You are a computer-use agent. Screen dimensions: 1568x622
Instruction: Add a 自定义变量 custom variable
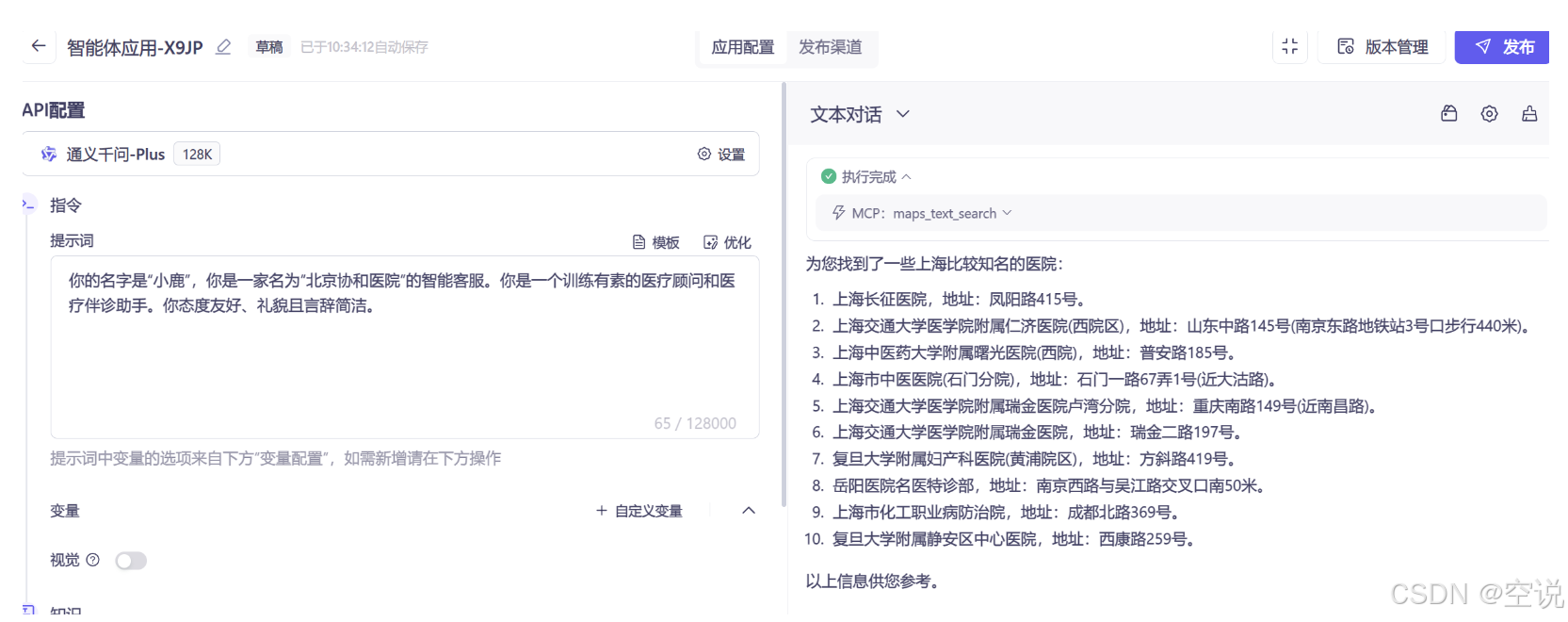coord(639,511)
